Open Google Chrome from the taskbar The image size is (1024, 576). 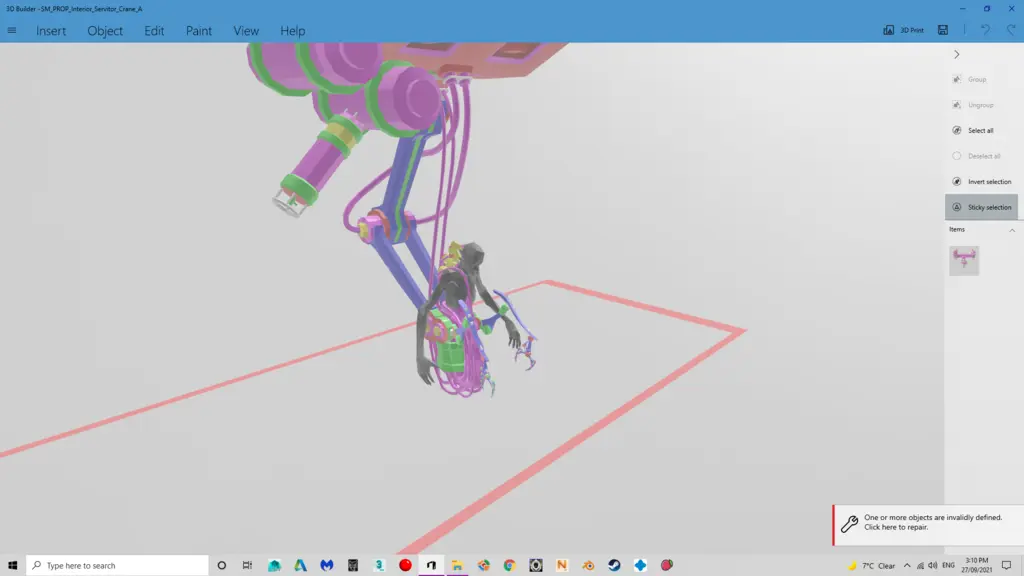coord(508,565)
